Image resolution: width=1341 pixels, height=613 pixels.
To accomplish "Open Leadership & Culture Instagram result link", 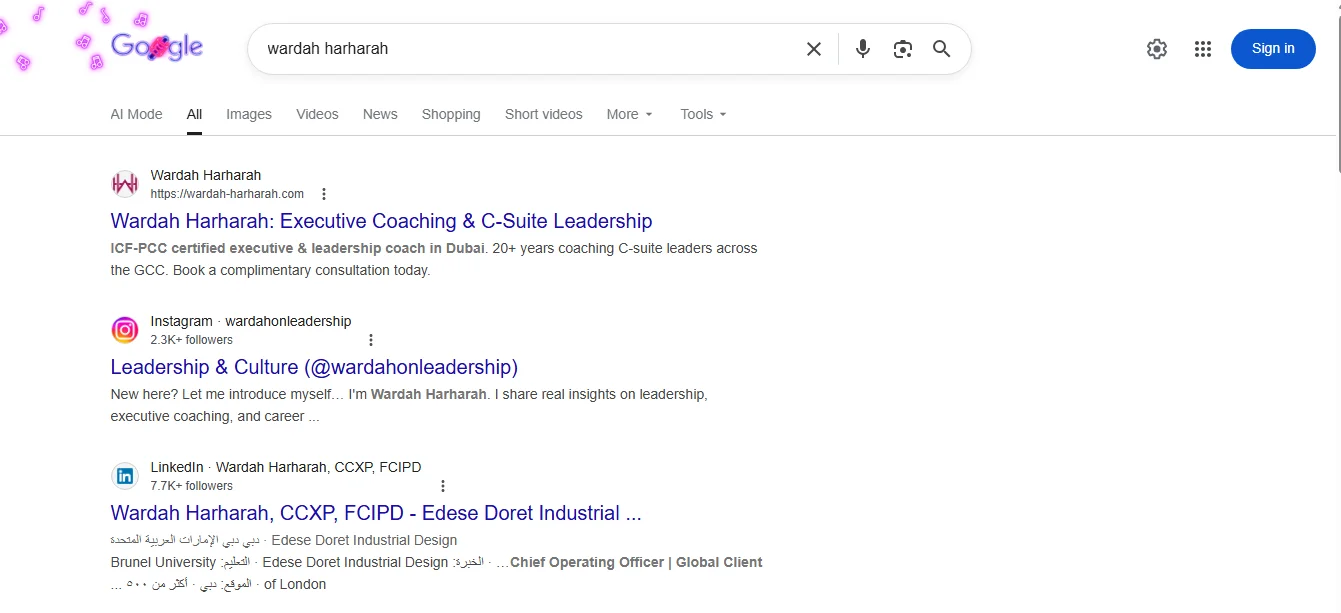I will (314, 367).
